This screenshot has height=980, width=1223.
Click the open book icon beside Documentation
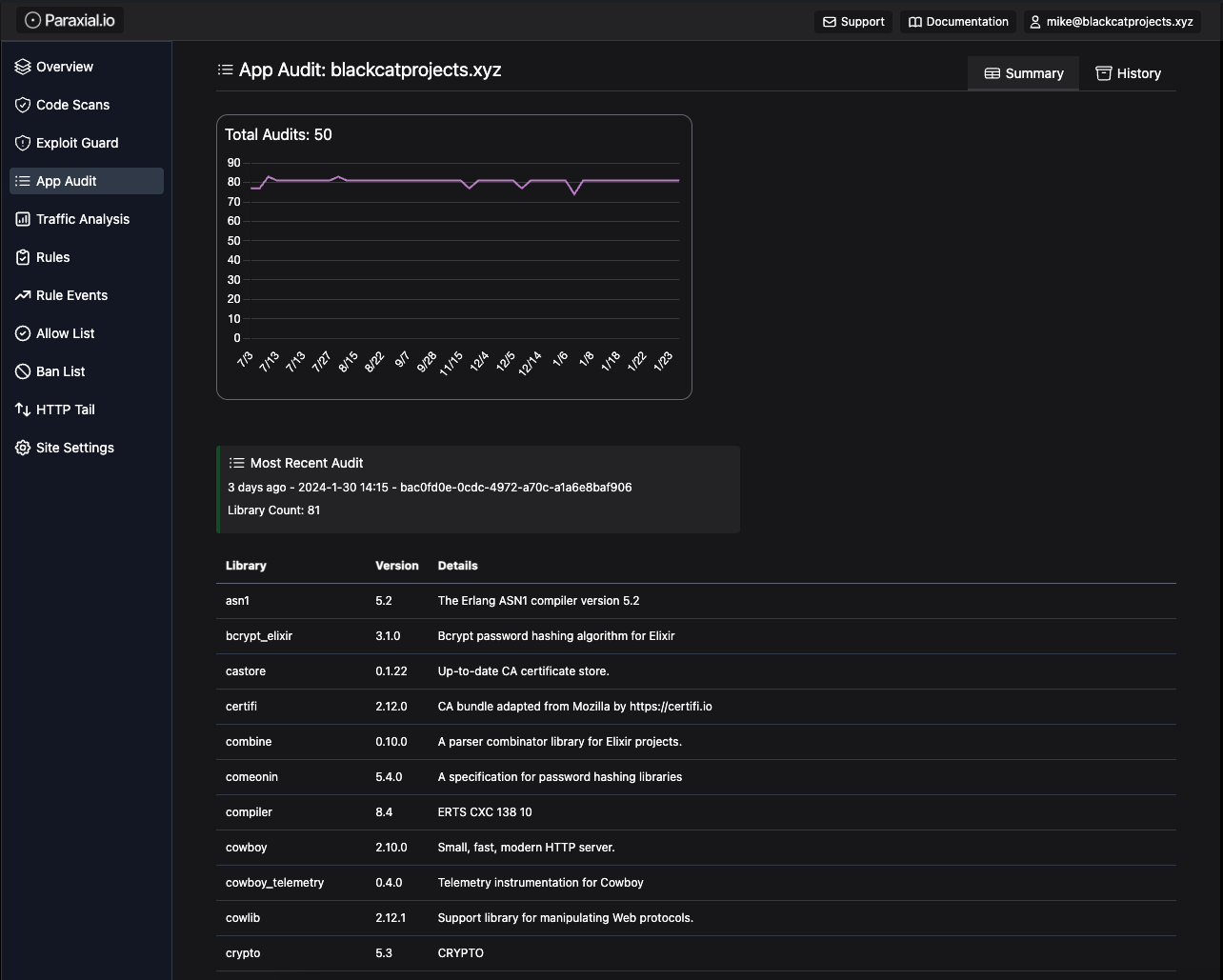click(915, 22)
